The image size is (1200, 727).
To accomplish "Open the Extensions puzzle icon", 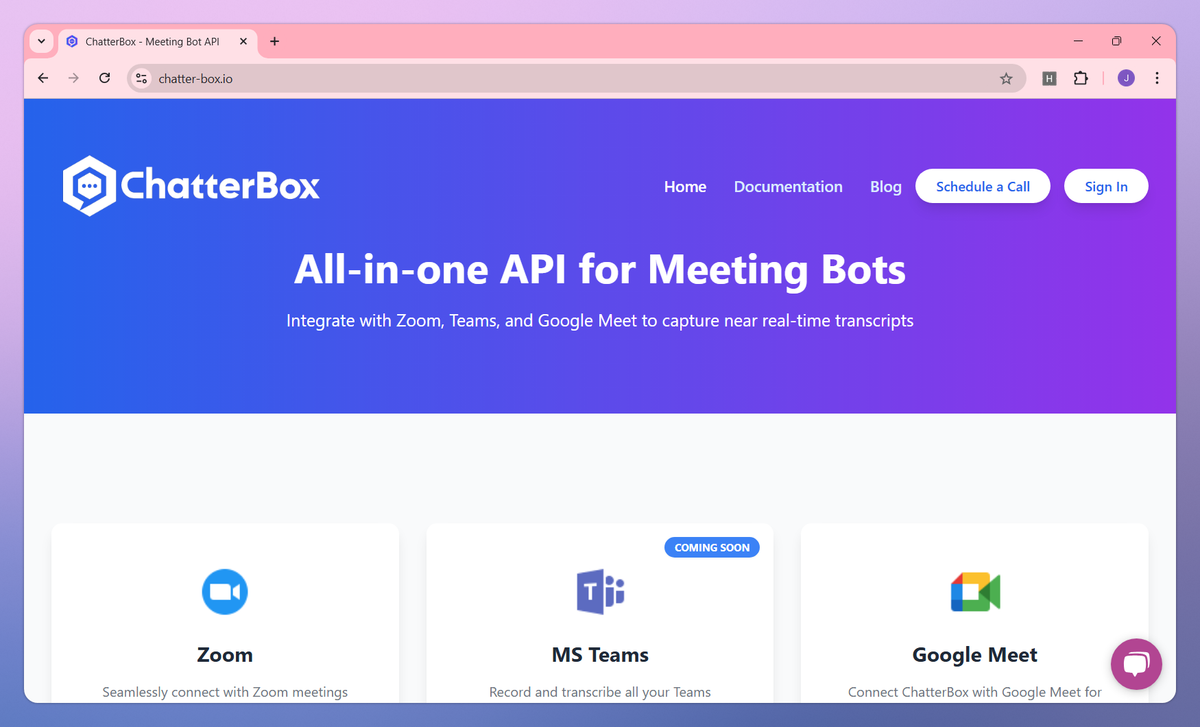I will coord(1081,78).
